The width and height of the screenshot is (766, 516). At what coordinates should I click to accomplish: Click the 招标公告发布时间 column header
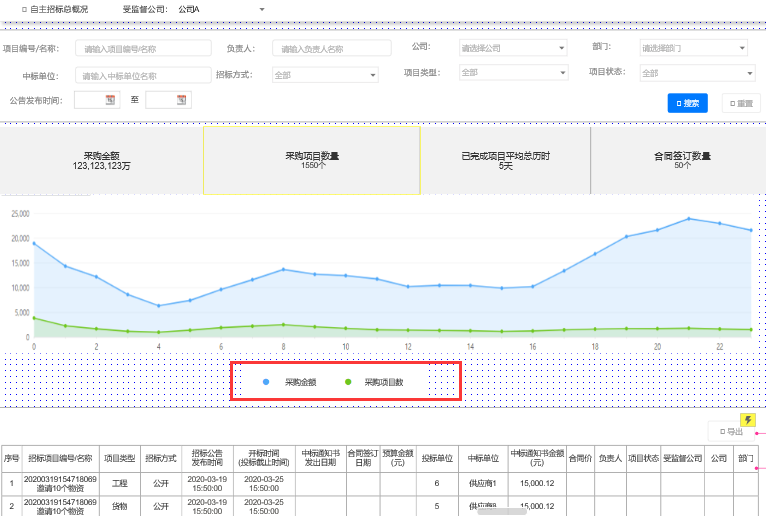(x=207, y=458)
